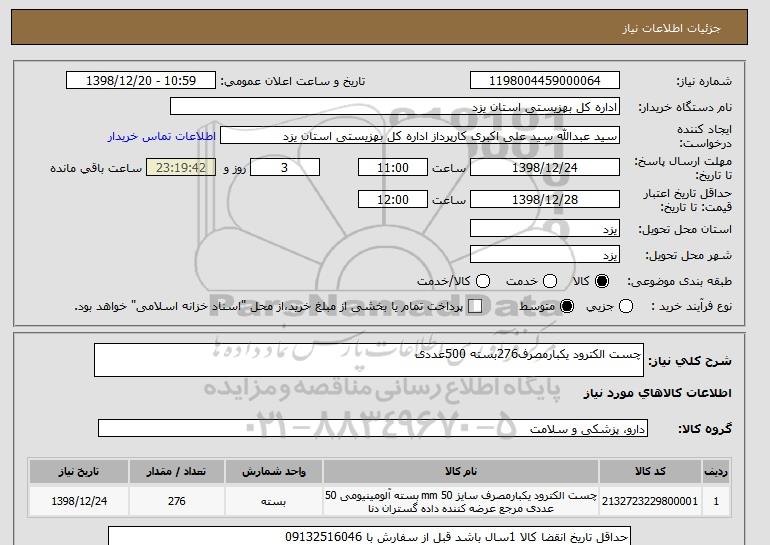The height and width of the screenshot is (545, 770).
Task: Click the جزئیات اطلاعات نیاز header title
Action: (x=671, y=28)
